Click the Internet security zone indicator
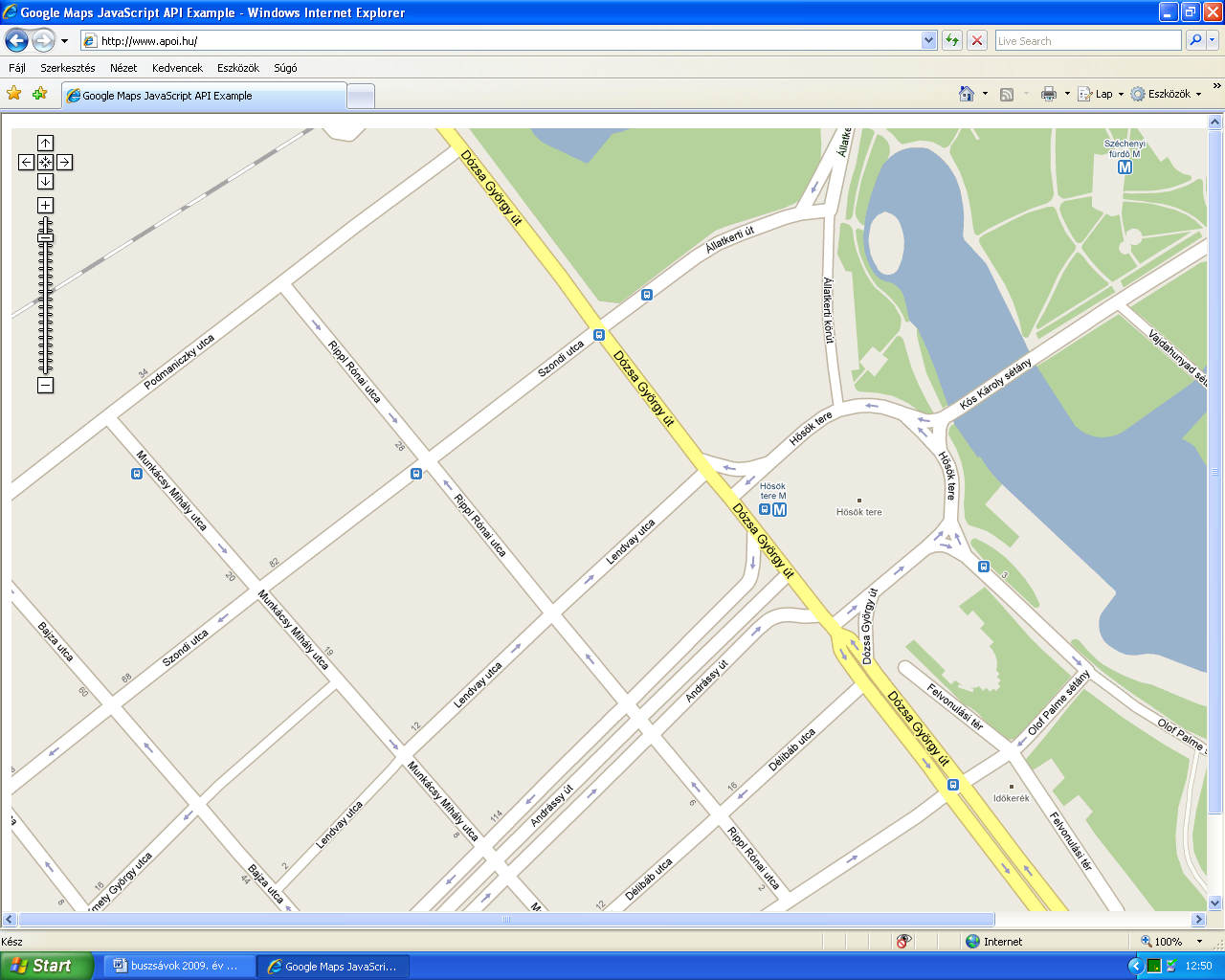This screenshot has width=1225, height=980. click(993, 942)
